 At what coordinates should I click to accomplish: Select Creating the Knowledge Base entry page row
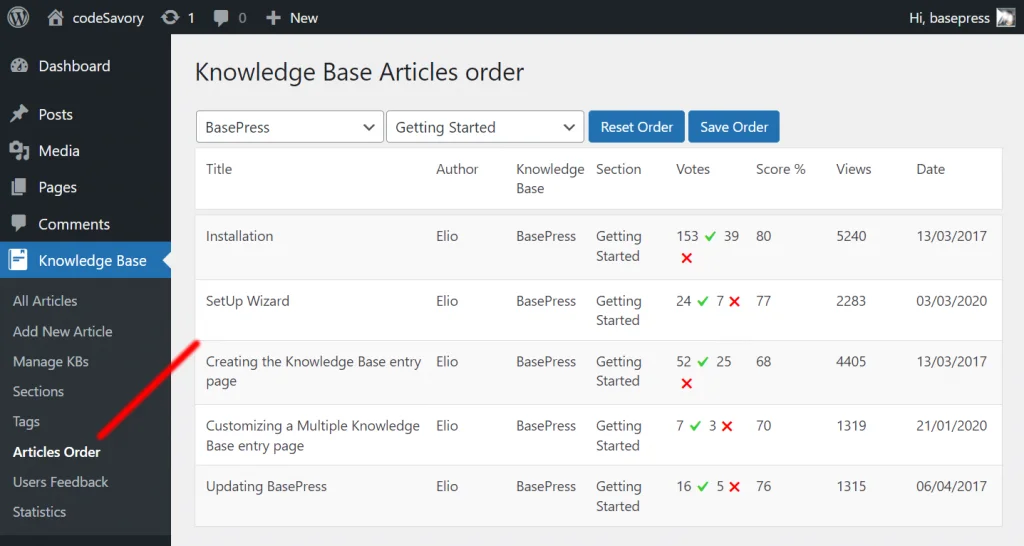[x=598, y=372]
